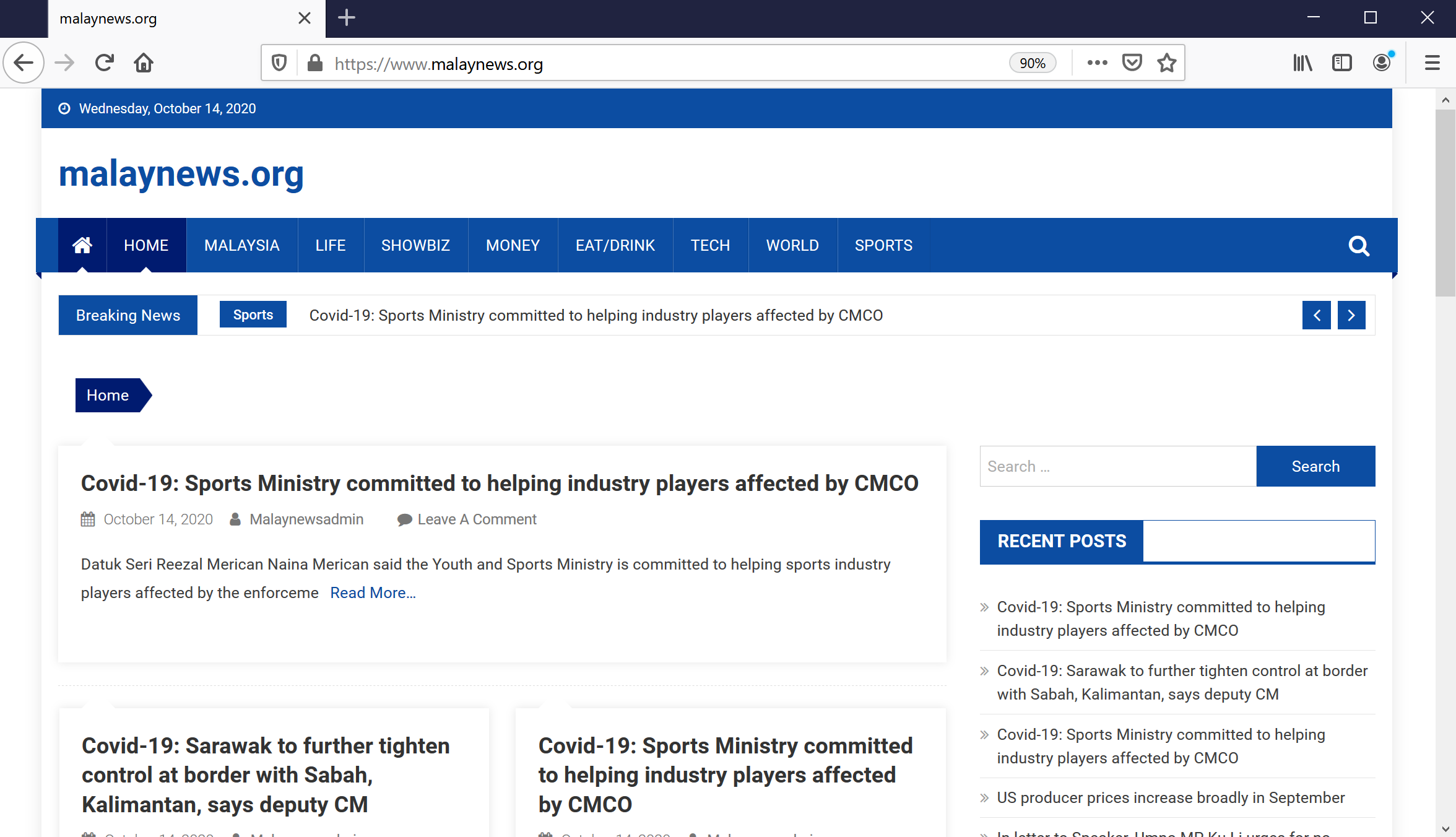The image size is (1456, 837).
Task: Open the featured Sports Ministry CMCO article
Action: (x=500, y=483)
